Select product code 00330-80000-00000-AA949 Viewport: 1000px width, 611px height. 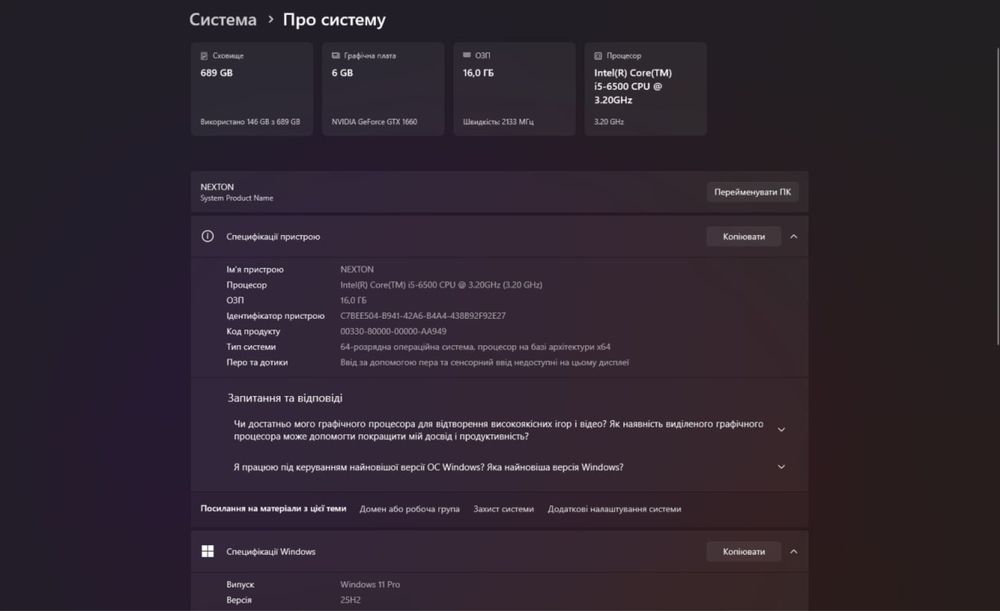393,331
